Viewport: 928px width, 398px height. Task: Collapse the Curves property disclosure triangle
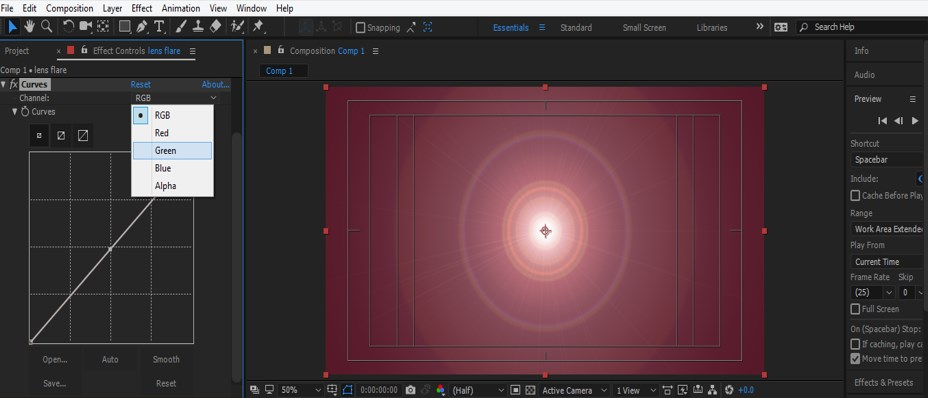coord(15,111)
